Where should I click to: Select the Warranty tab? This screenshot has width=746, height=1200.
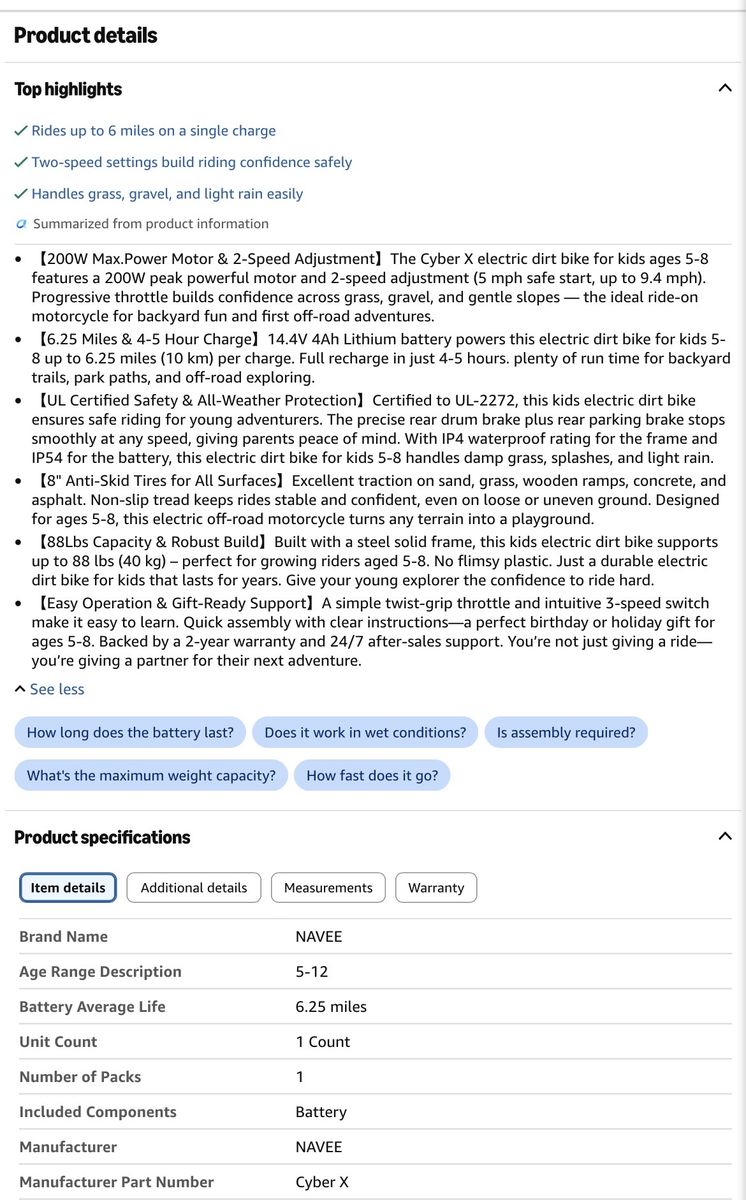(x=436, y=888)
